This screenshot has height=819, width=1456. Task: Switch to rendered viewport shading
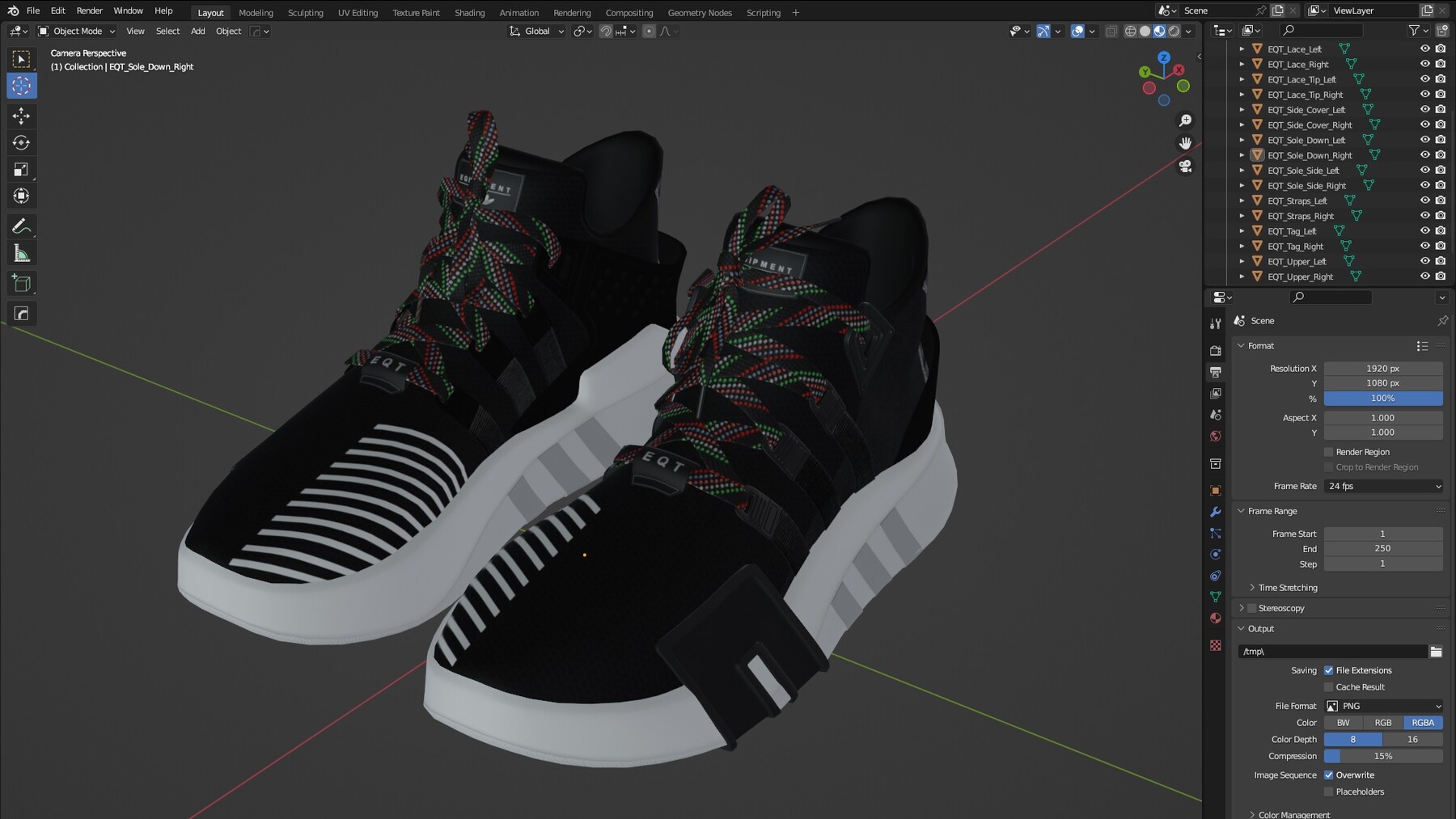(1172, 31)
